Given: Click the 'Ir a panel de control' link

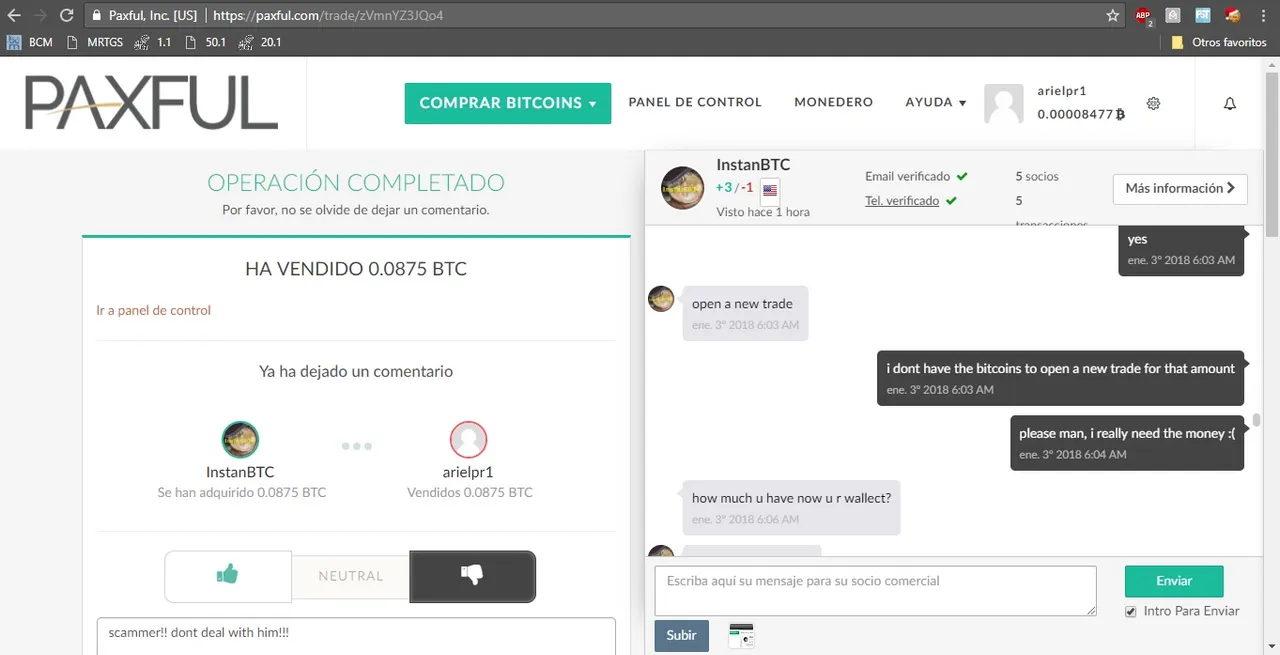Looking at the screenshot, I should (x=154, y=310).
